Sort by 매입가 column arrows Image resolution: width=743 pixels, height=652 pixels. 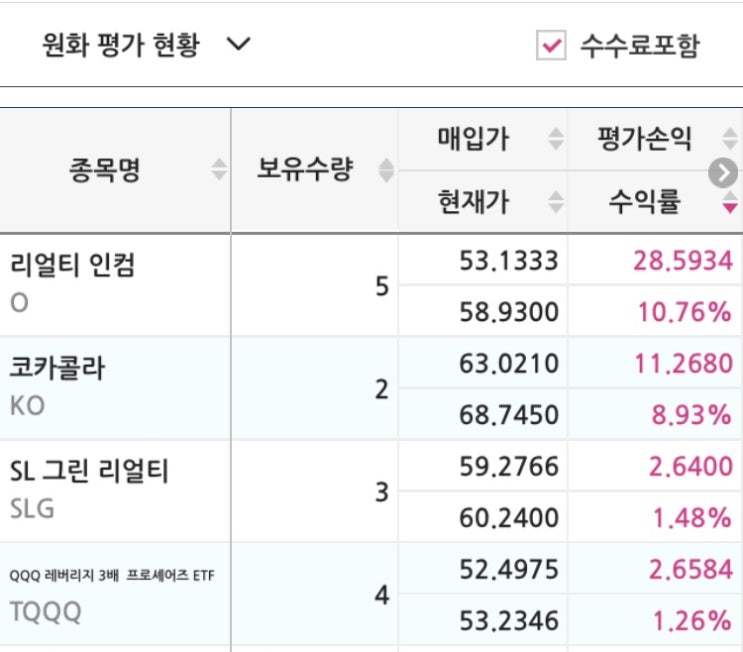coord(556,139)
